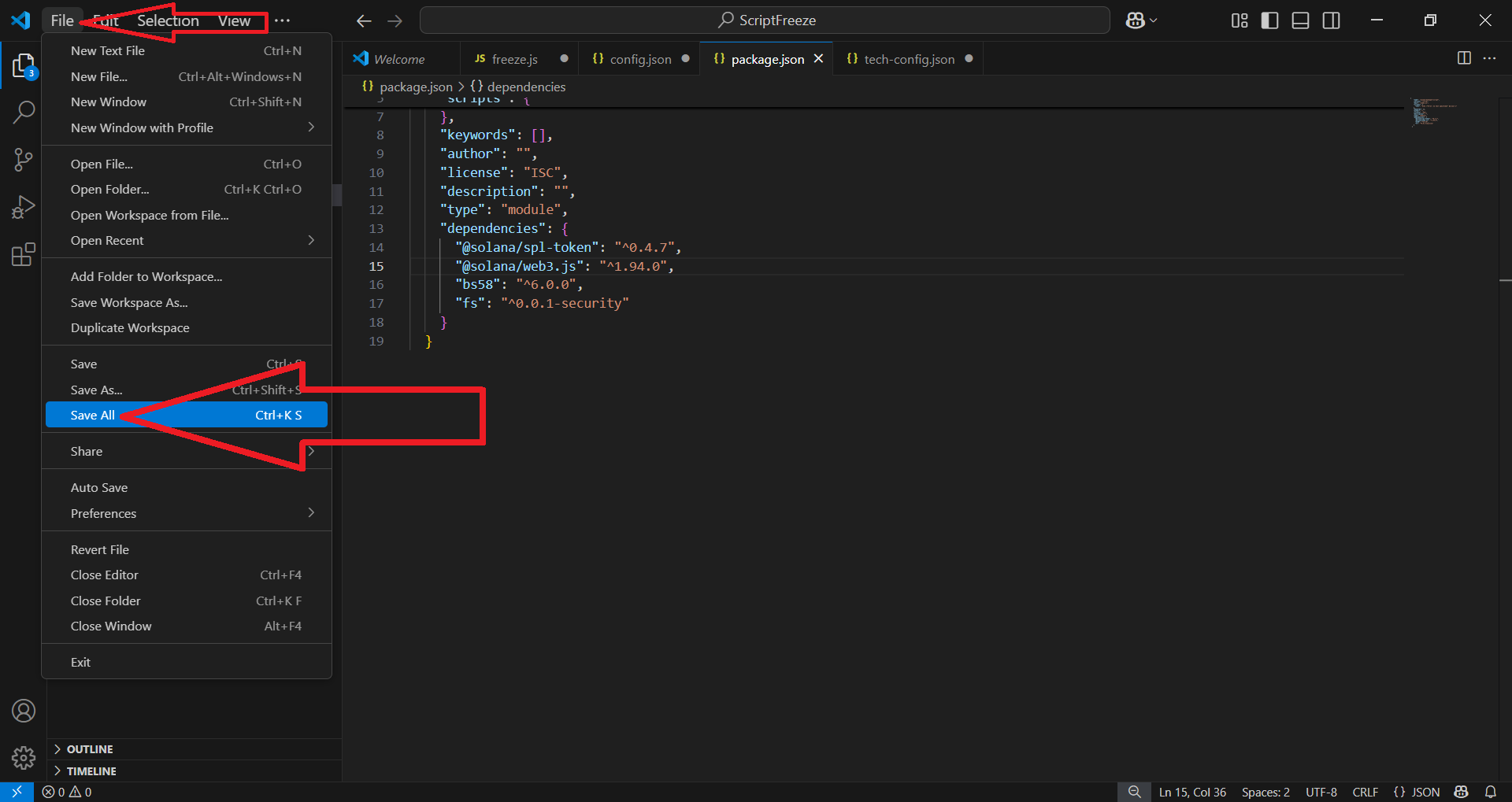This screenshot has height=802, width=1512.
Task: Expand the Share submenu
Action: coord(187,452)
